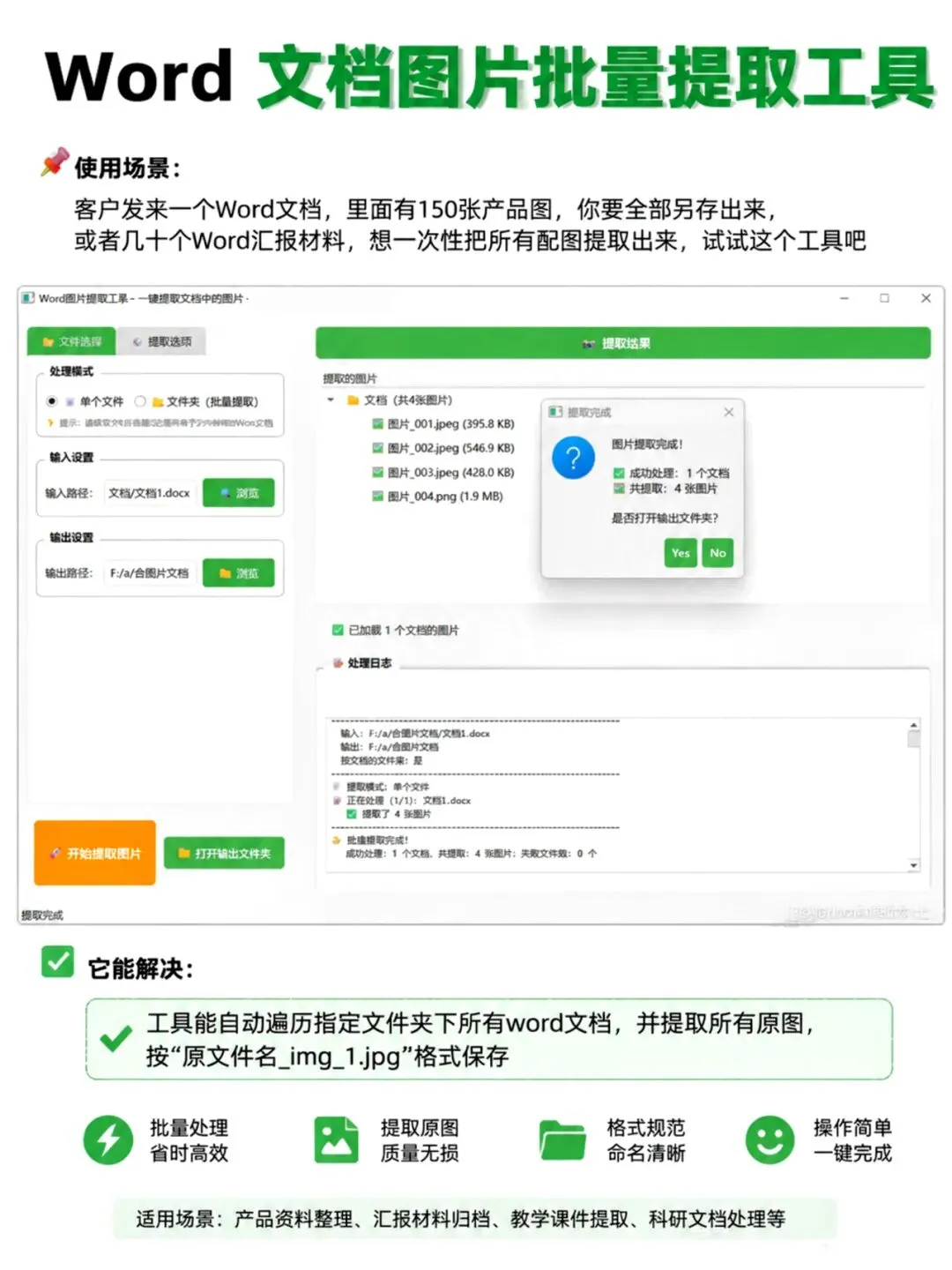The image size is (952, 1270).
Task: Click the 浏览 button for output path
Action: 239,573
